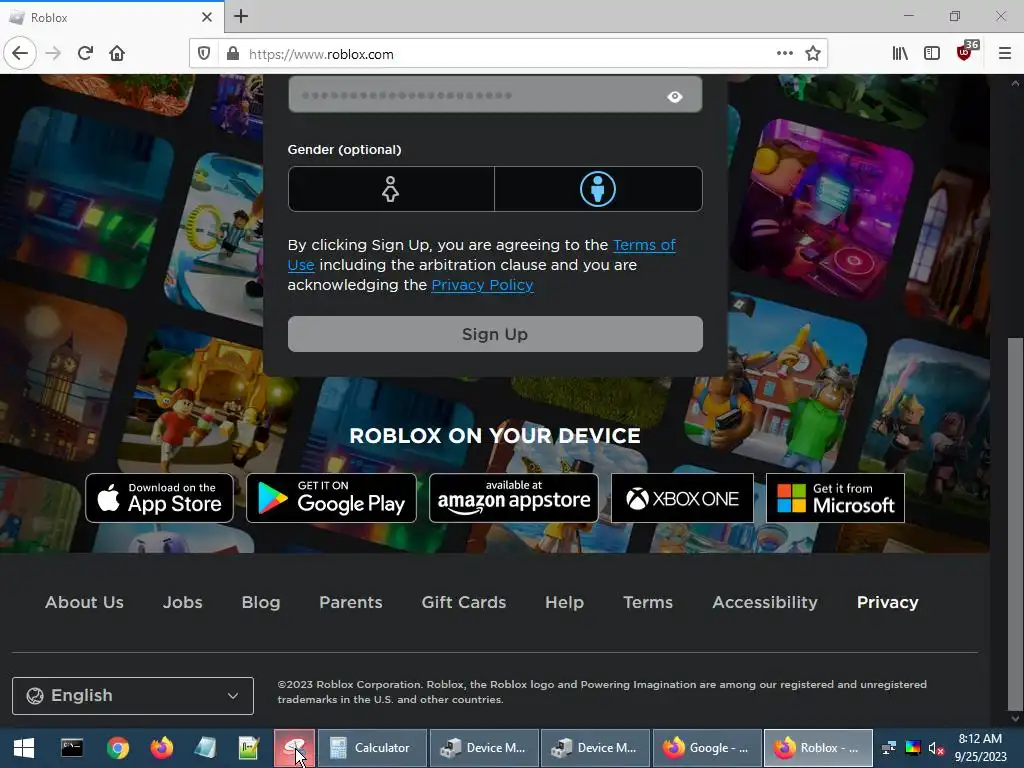
Task: Download on the App Store badge
Action: coord(159,498)
